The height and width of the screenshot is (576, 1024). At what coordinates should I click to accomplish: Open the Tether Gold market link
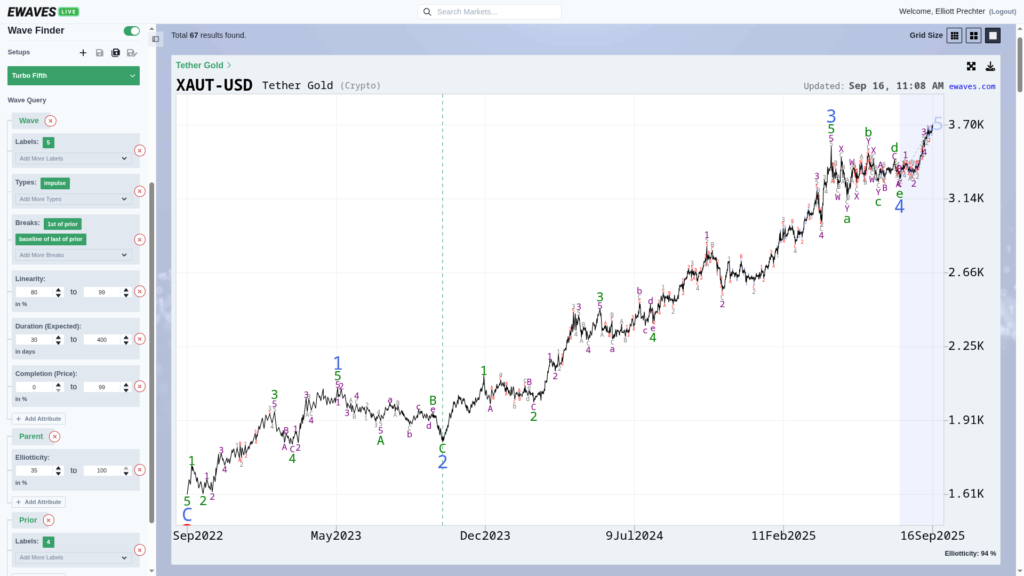click(203, 65)
